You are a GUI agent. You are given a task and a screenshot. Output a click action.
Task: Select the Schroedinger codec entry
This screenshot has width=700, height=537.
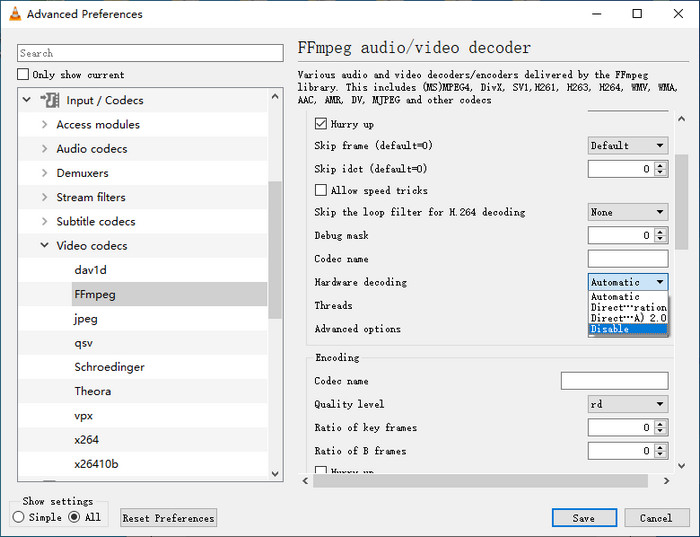(109, 367)
